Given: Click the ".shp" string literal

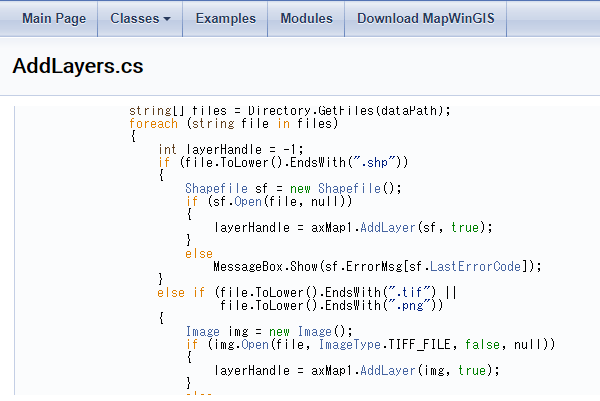Looking at the screenshot, I should coord(374,163).
